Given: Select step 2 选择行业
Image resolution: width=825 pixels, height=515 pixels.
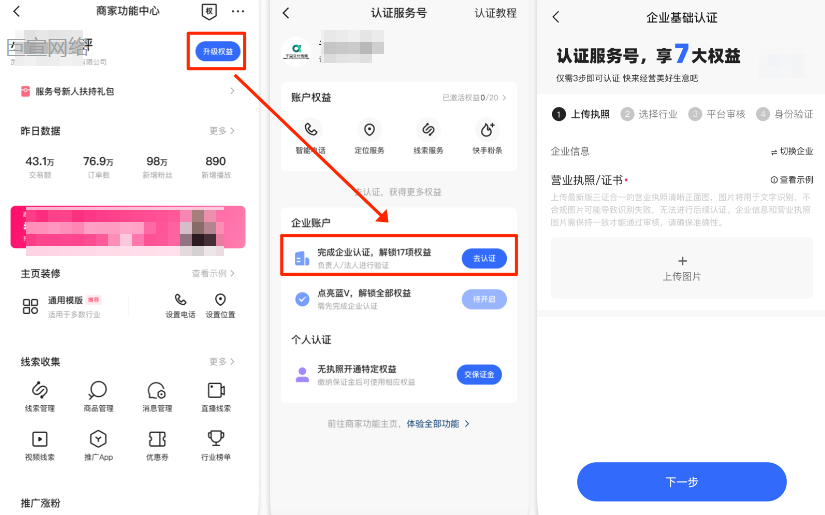Looking at the screenshot, I should [649, 114].
